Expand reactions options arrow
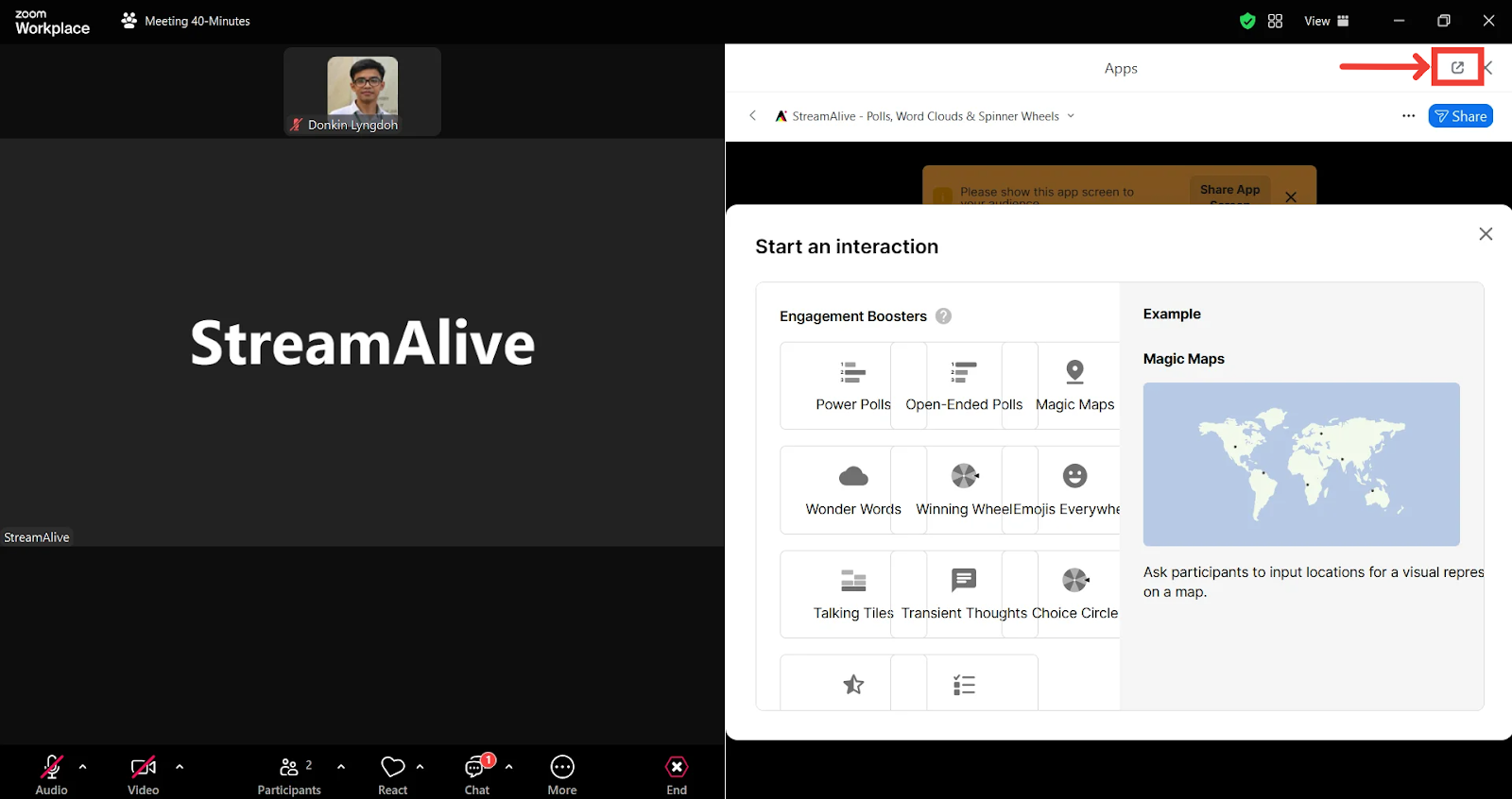 tap(420, 767)
